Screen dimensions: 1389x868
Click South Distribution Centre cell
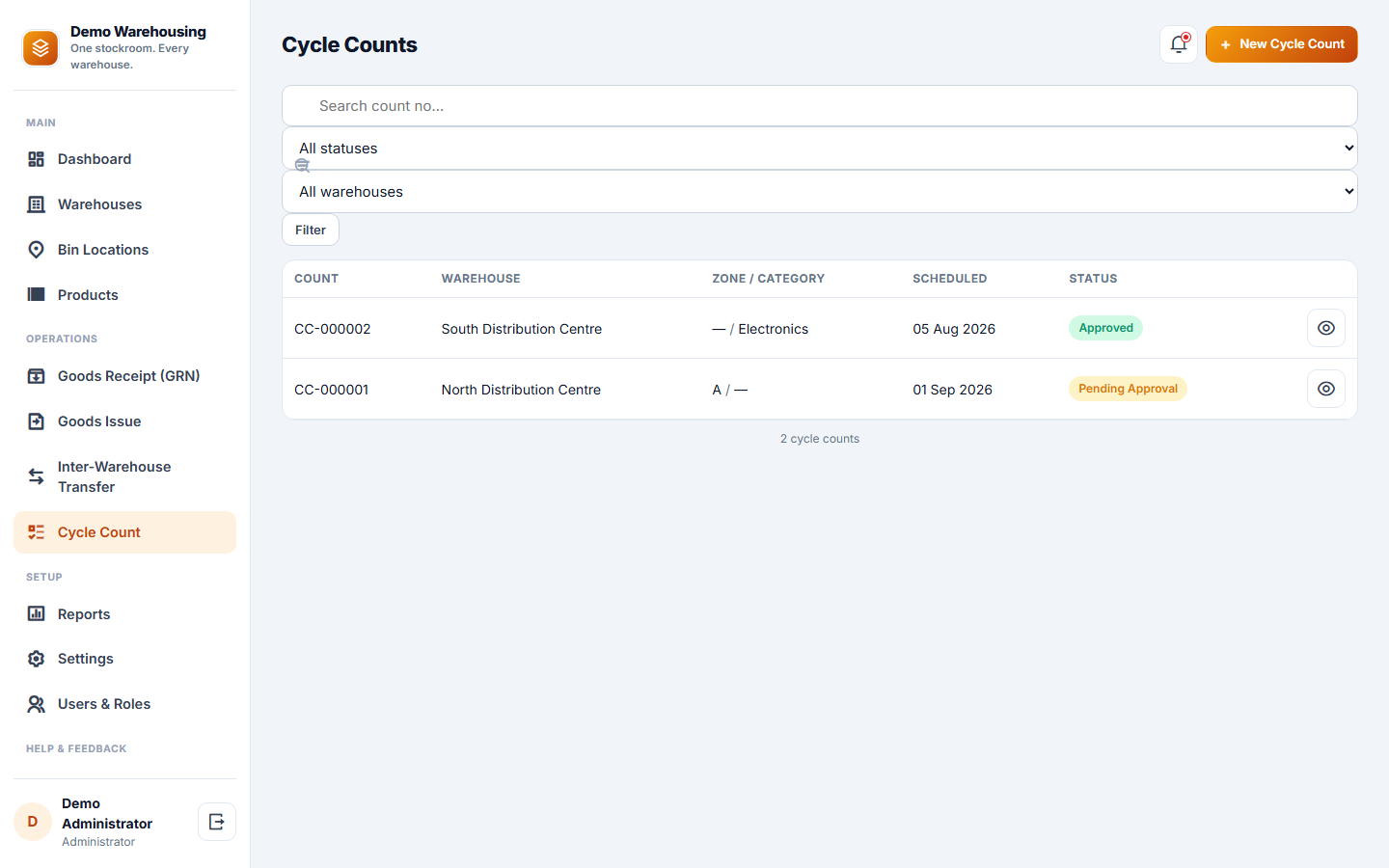(522, 329)
